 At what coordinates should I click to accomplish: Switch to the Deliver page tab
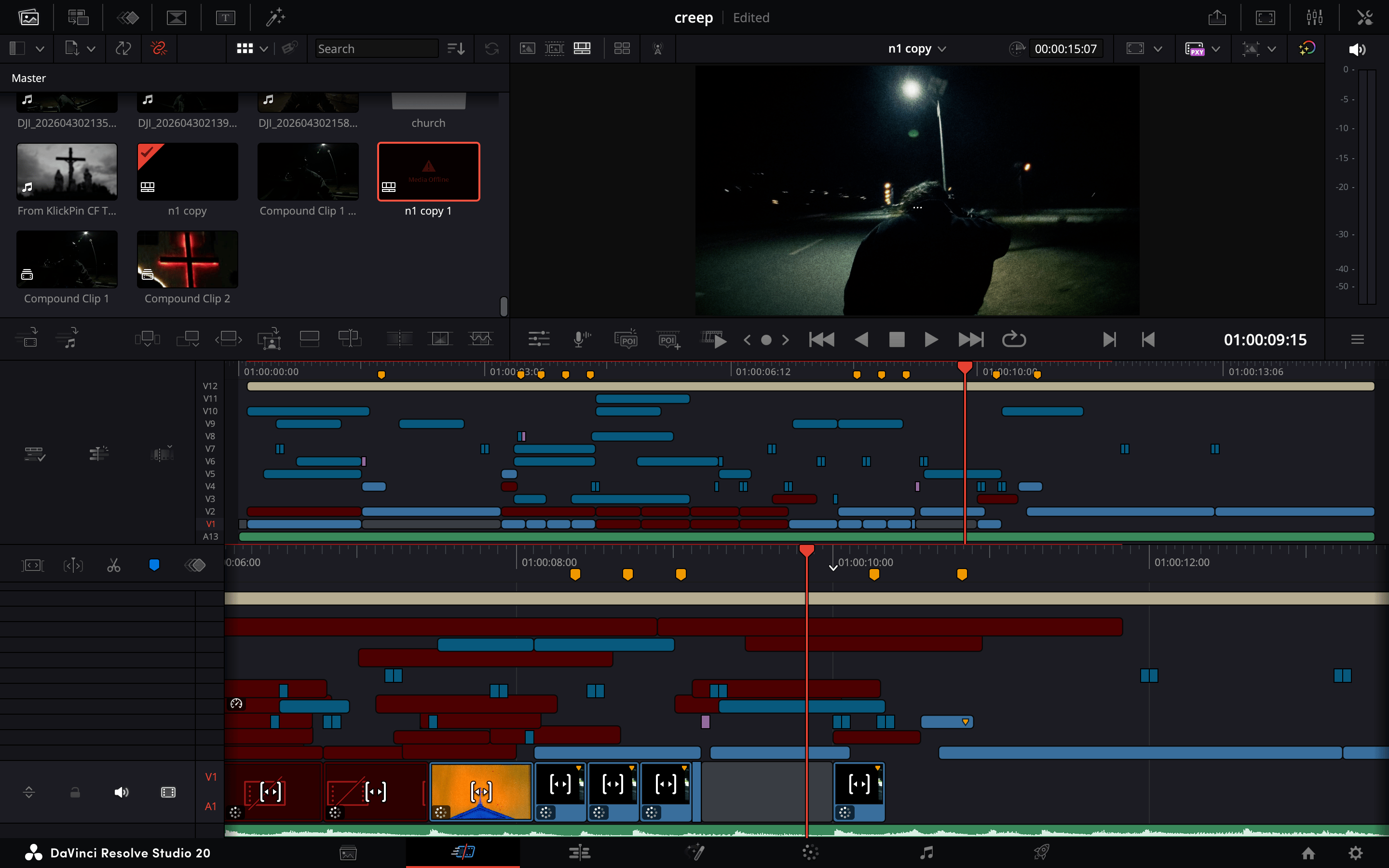pos(1042,853)
